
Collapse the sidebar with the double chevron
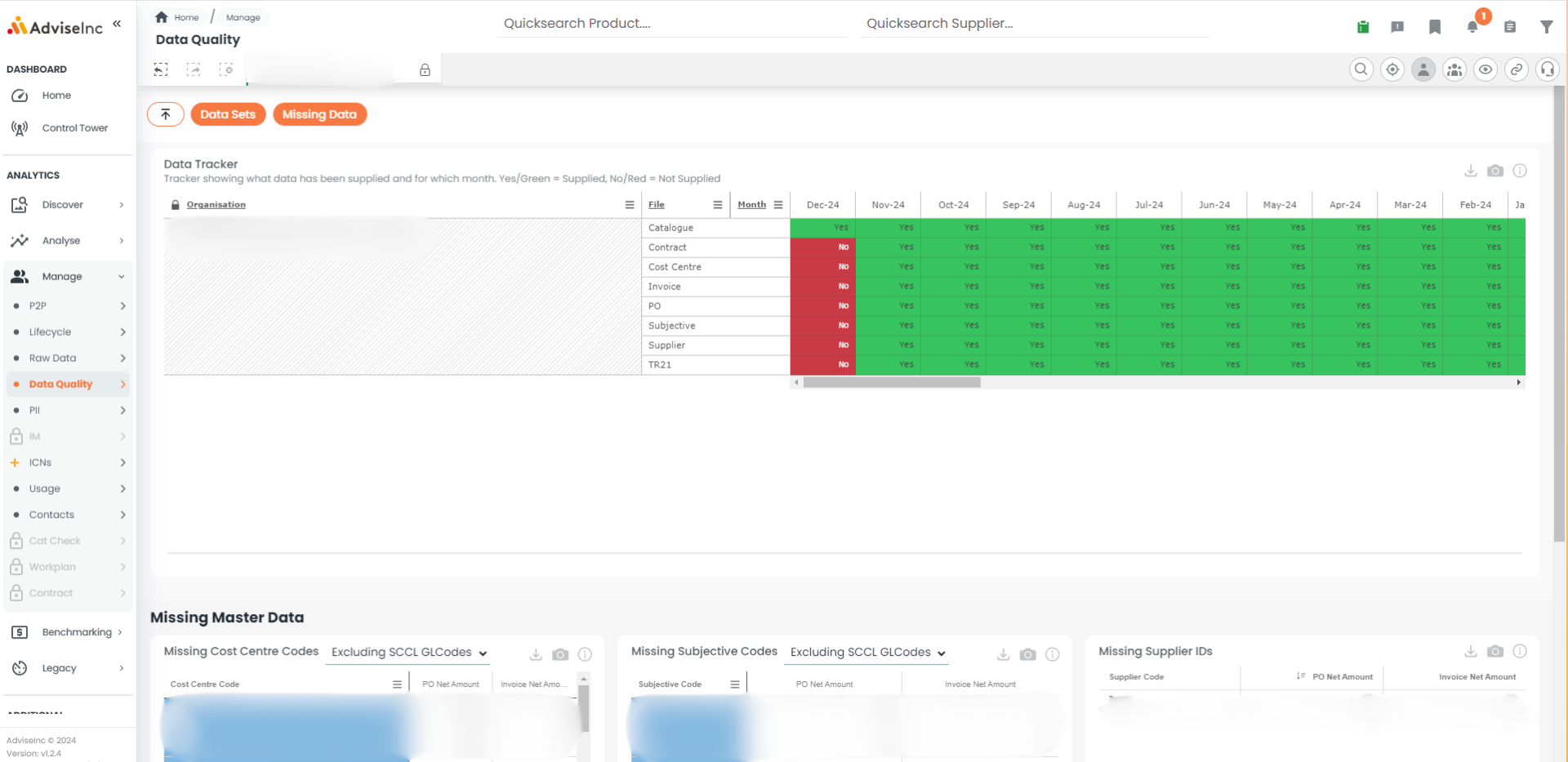117,24
